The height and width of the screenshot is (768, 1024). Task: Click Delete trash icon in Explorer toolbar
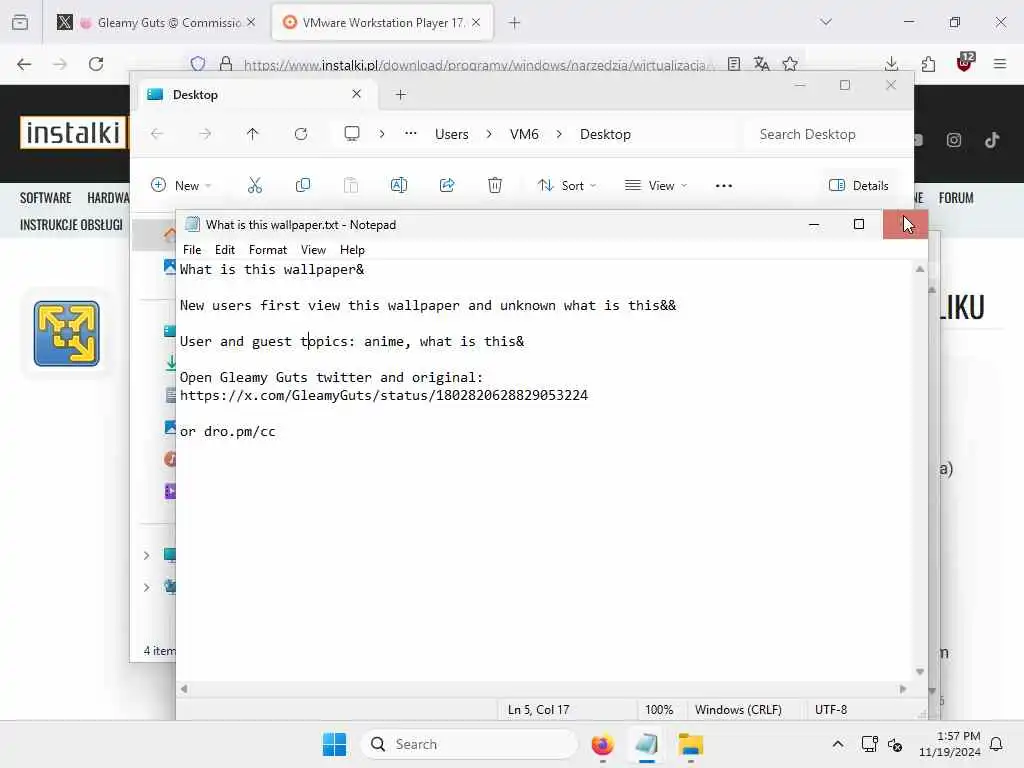(495, 185)
